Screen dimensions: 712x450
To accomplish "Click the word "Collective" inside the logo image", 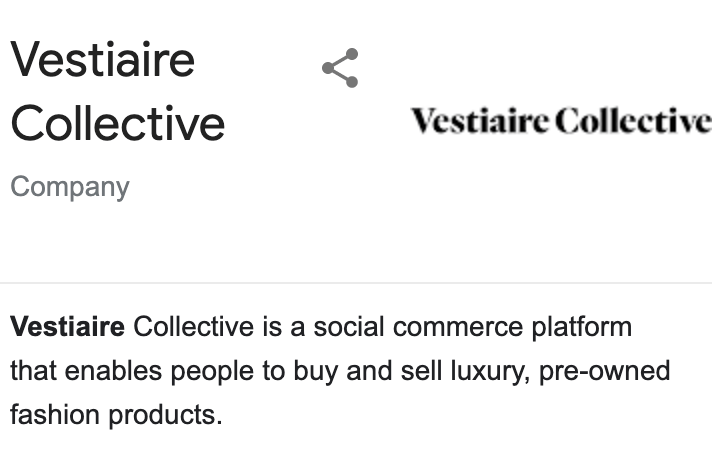I will pyautogui.click(x=633, y=121).
